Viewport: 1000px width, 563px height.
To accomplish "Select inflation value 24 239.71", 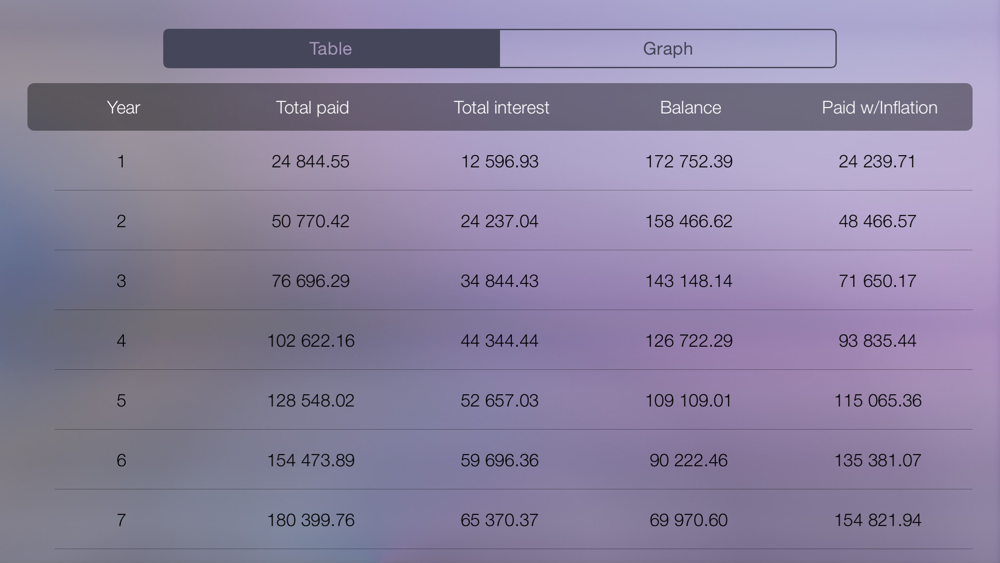I will pos(877,161).
